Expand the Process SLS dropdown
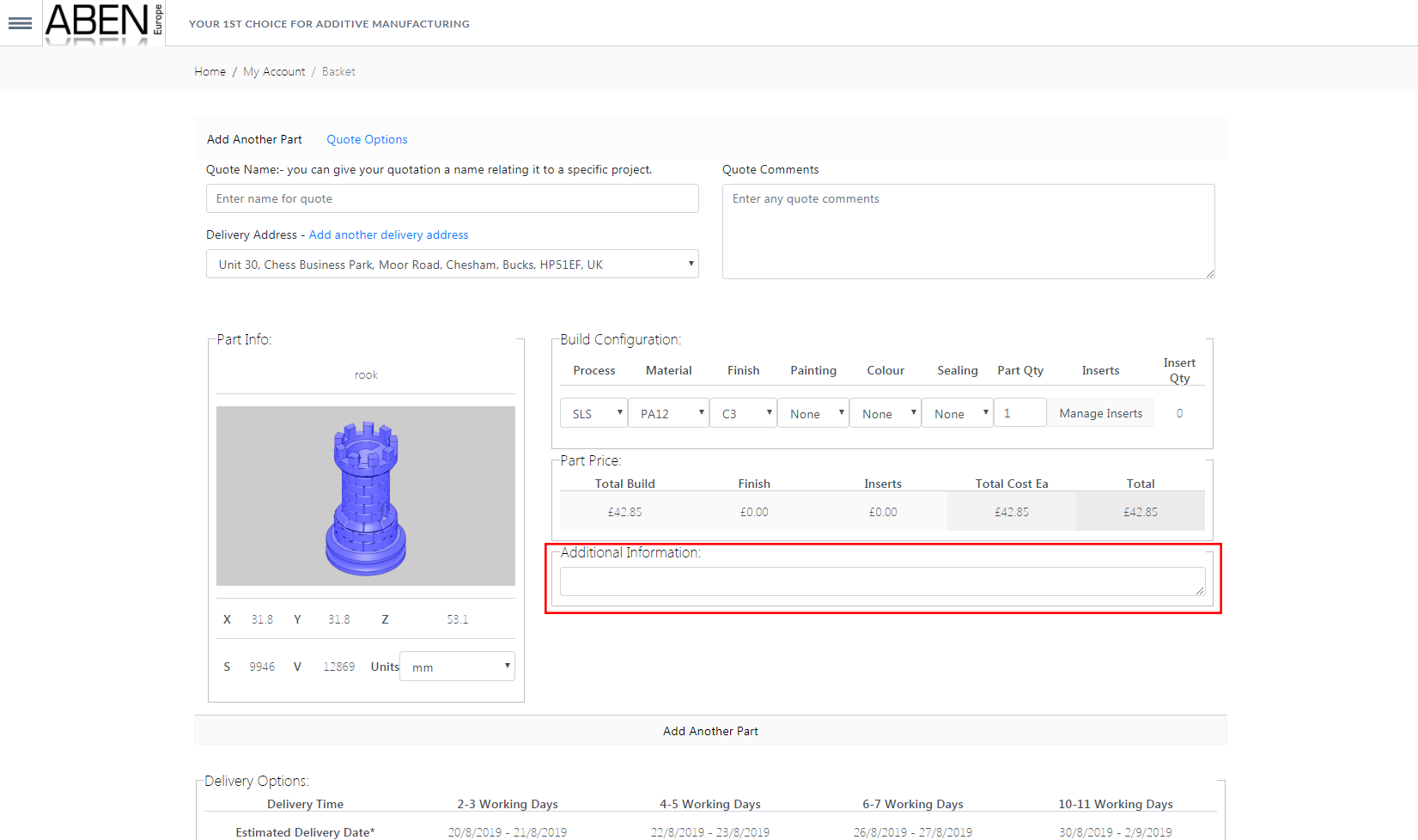The height and width of the screenshot is (840, 1418). coord(593,413)
